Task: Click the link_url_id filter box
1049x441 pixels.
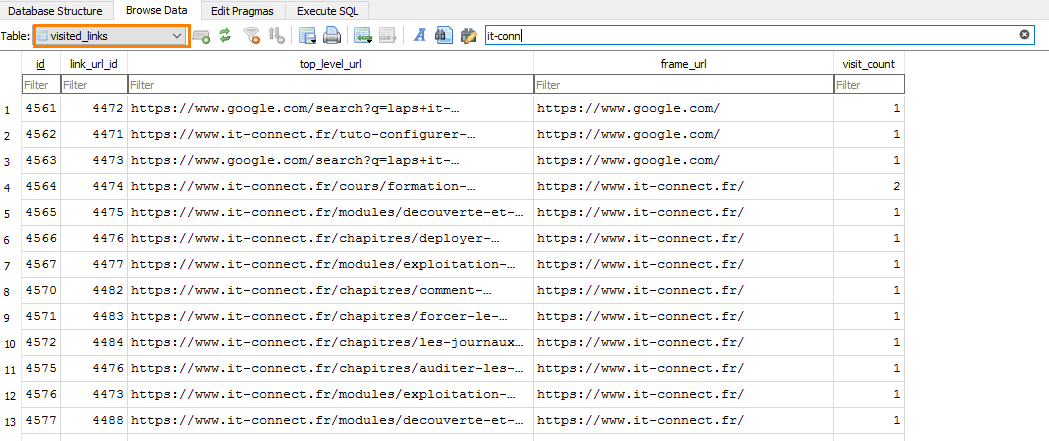Action: tap(94, 85)
